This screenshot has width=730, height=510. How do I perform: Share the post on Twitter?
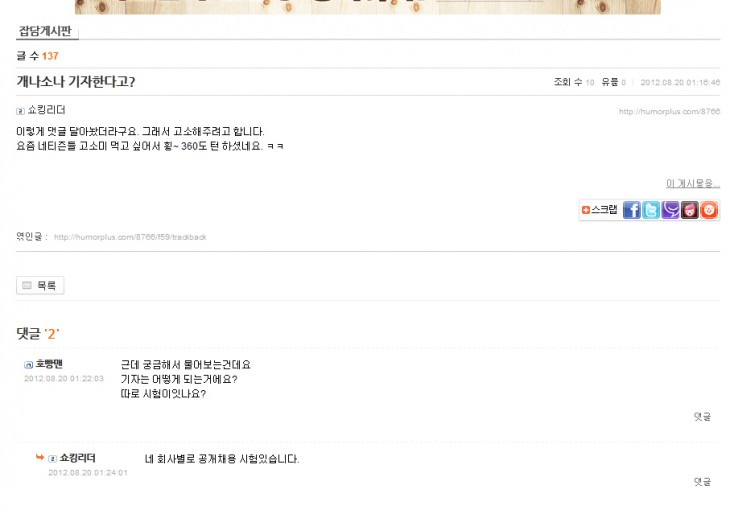tap(651, 210)
